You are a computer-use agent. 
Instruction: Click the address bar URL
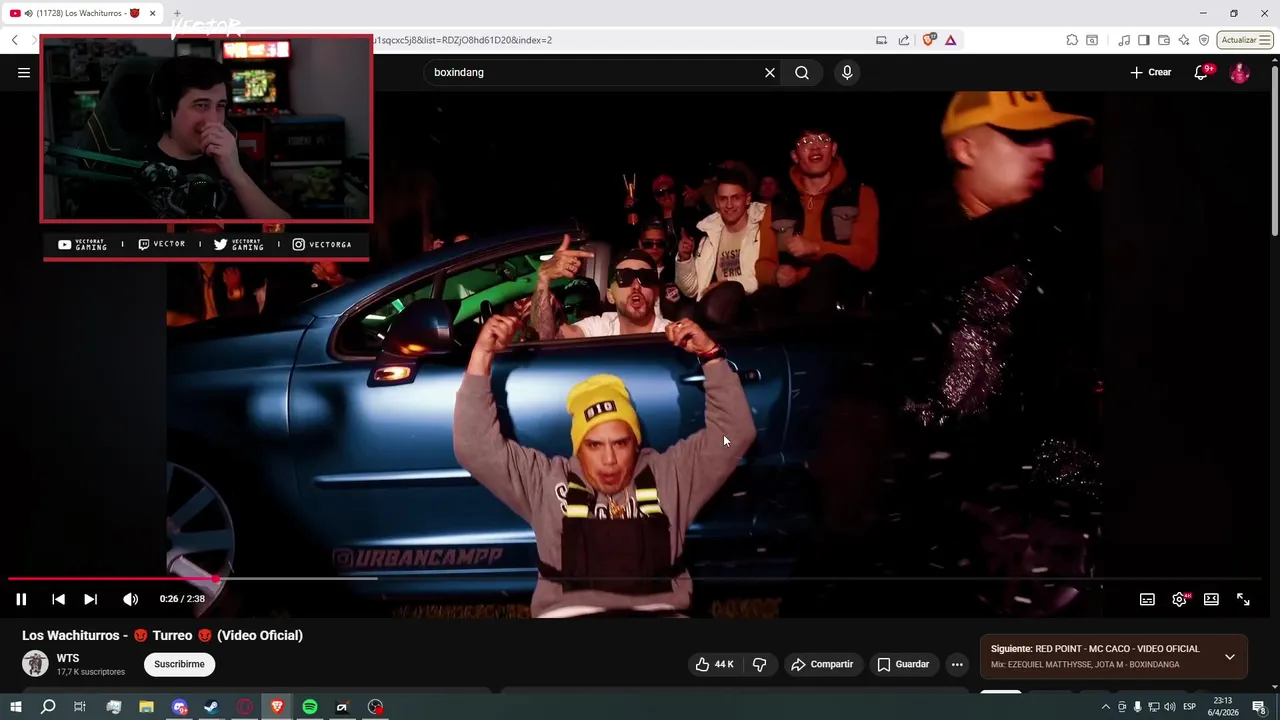(460, 40)
